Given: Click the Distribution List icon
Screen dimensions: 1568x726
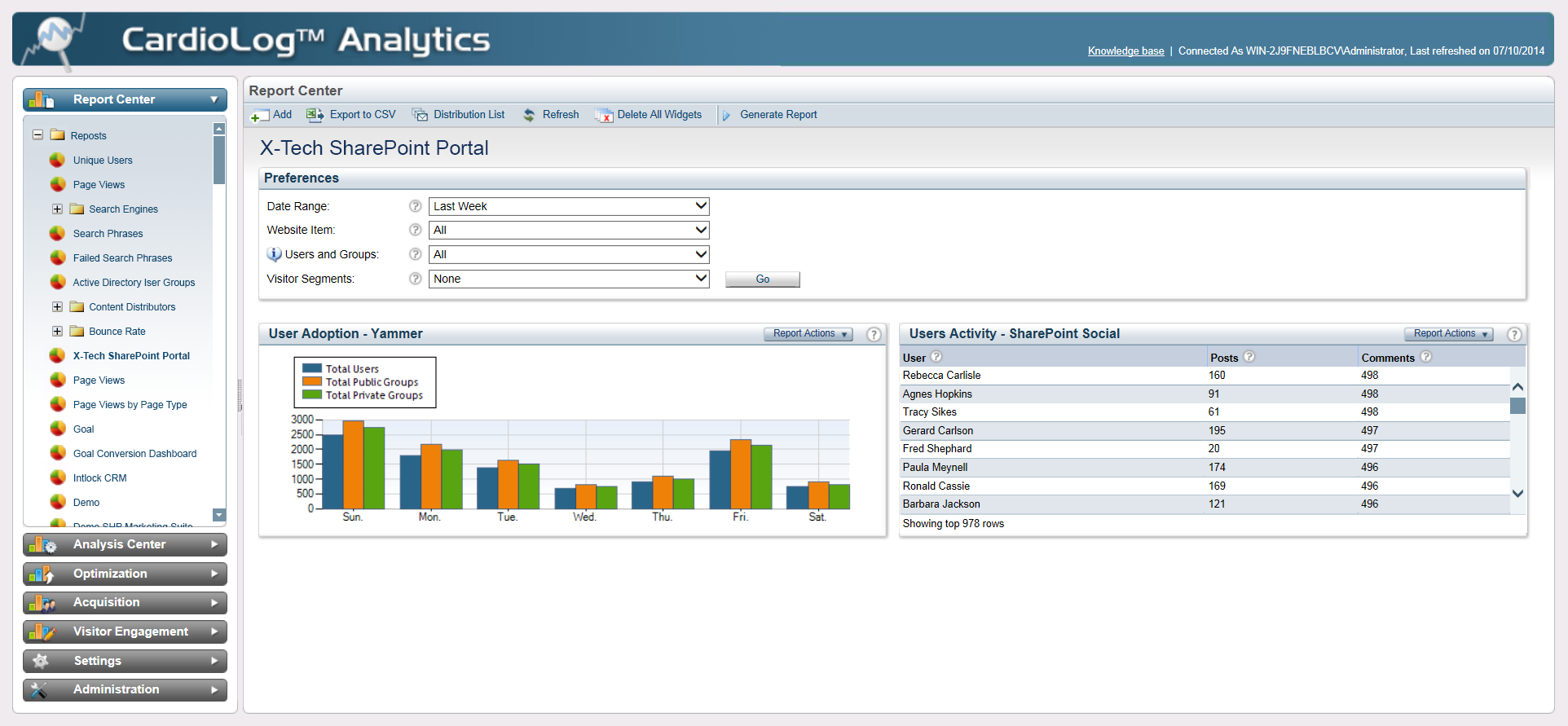Looking at the screenshot, I should (x=420, y=115).
